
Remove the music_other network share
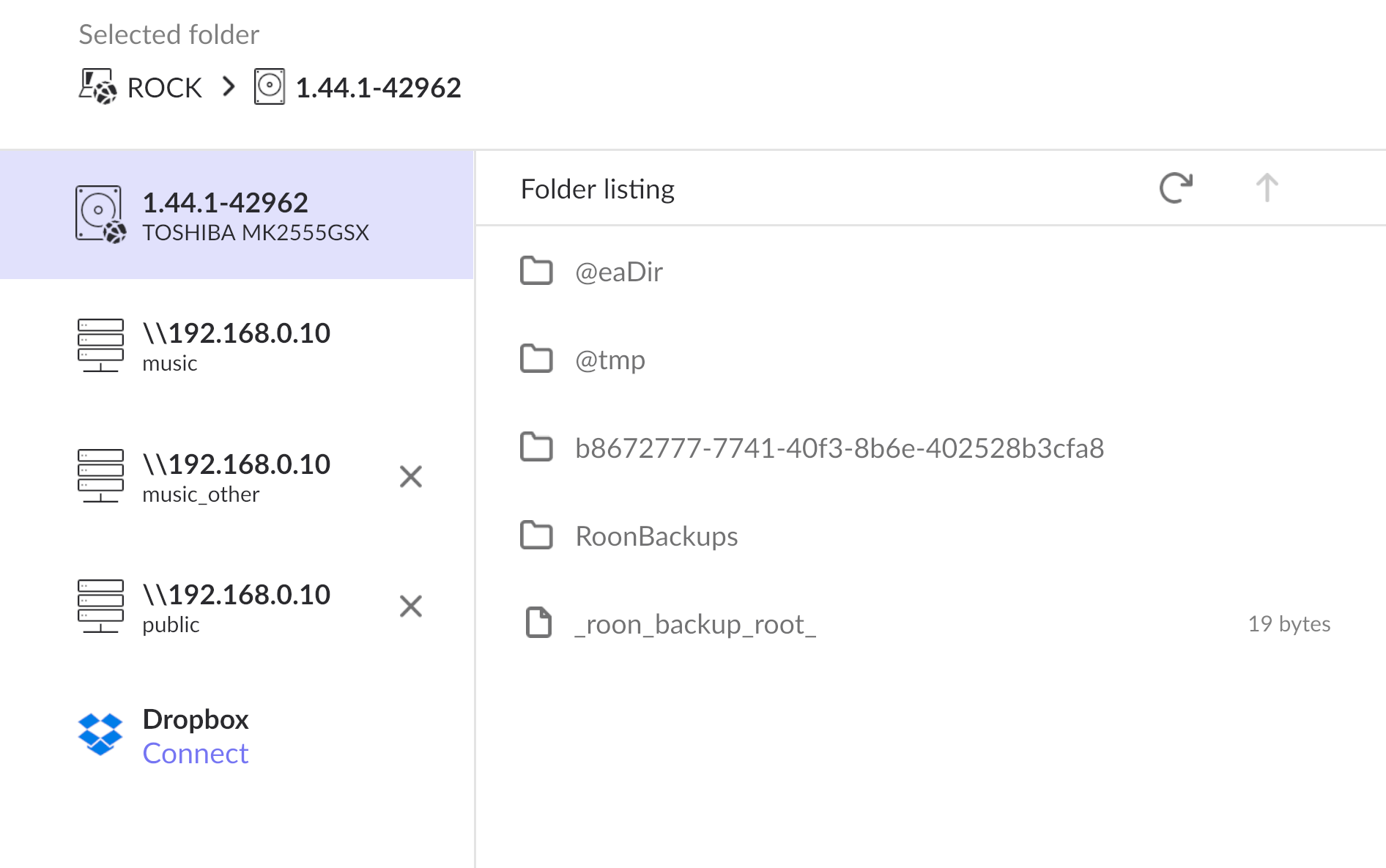pos(411,477)
